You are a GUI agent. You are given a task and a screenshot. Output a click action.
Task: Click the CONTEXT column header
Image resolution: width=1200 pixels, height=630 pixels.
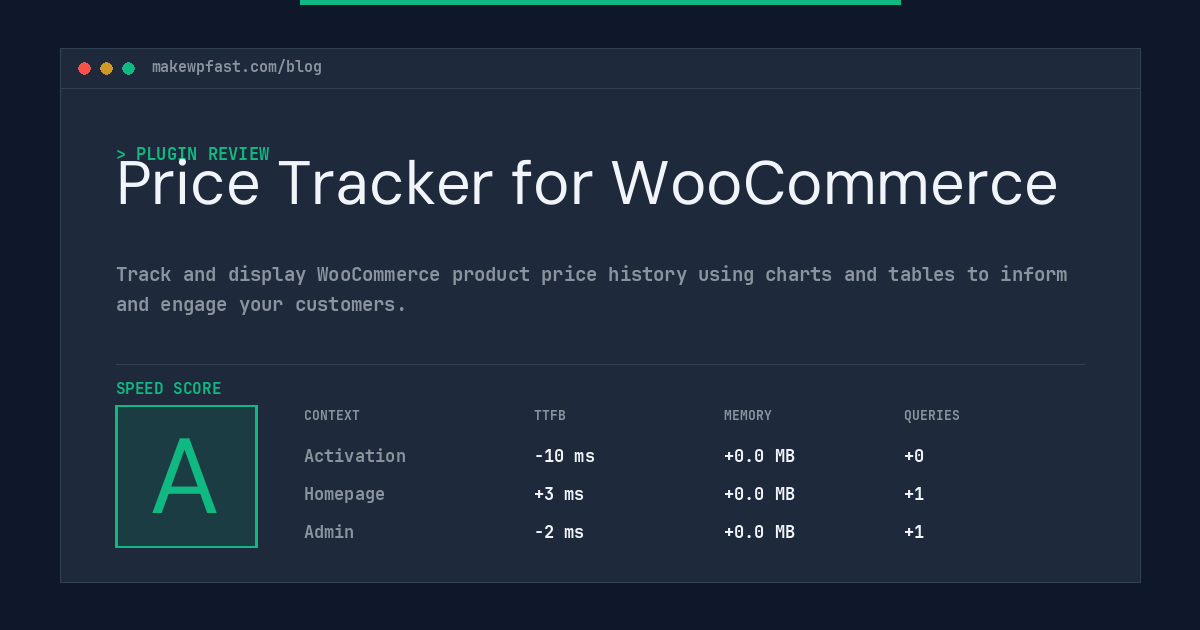[332, 416]
